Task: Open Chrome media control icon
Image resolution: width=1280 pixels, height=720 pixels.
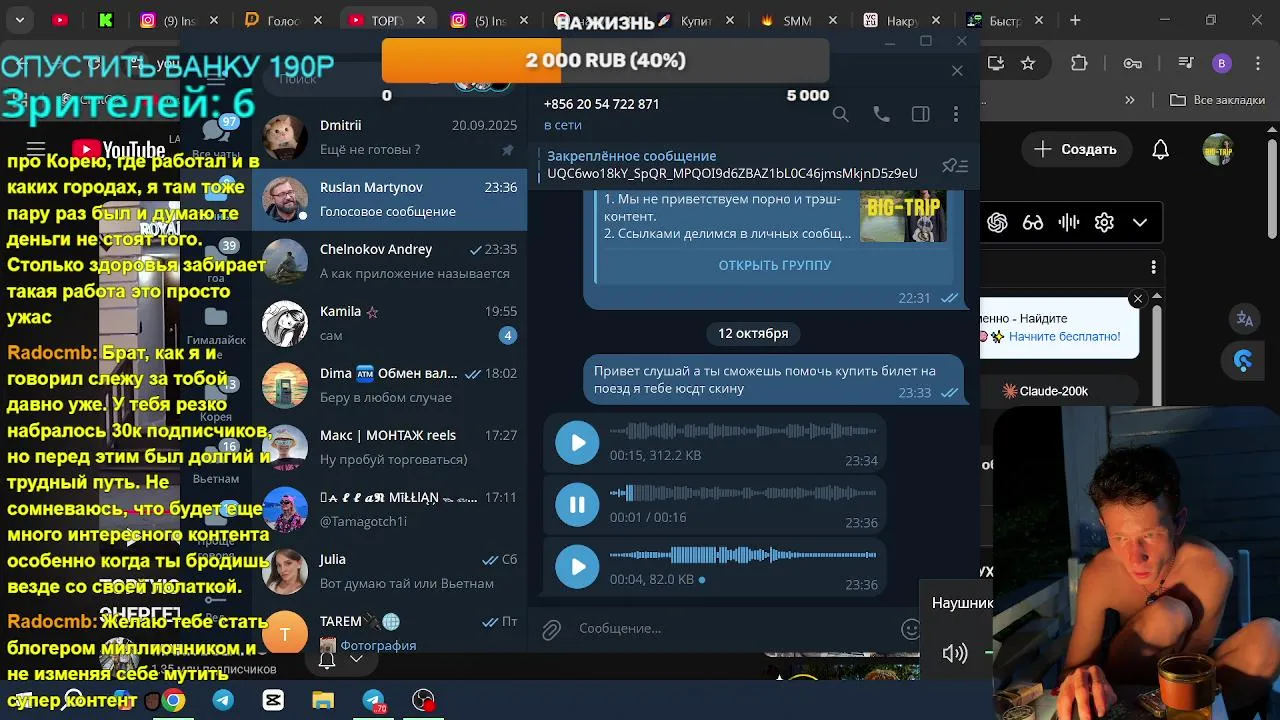Action: [x=1185, y=63]
